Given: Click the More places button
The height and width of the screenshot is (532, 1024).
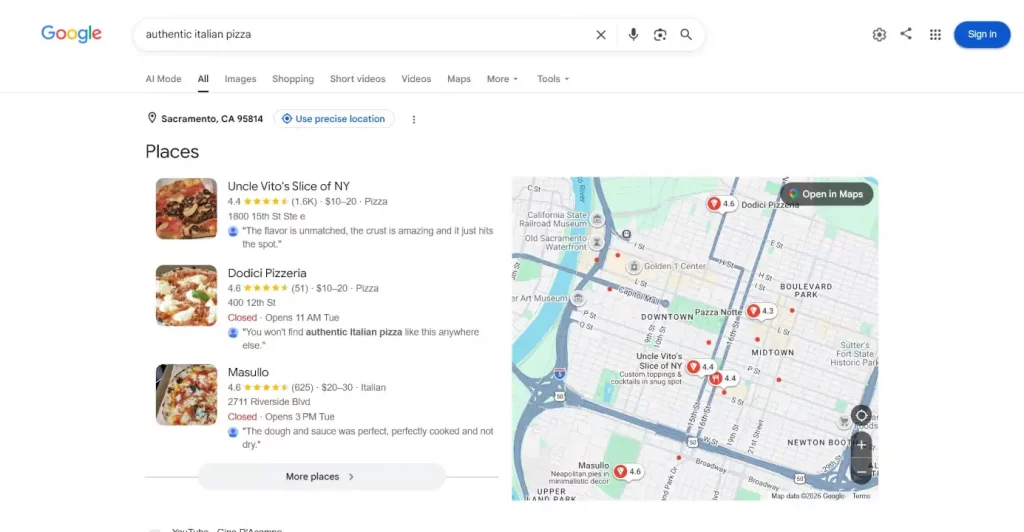Looking at the screenshot, I should click(321, 477).
